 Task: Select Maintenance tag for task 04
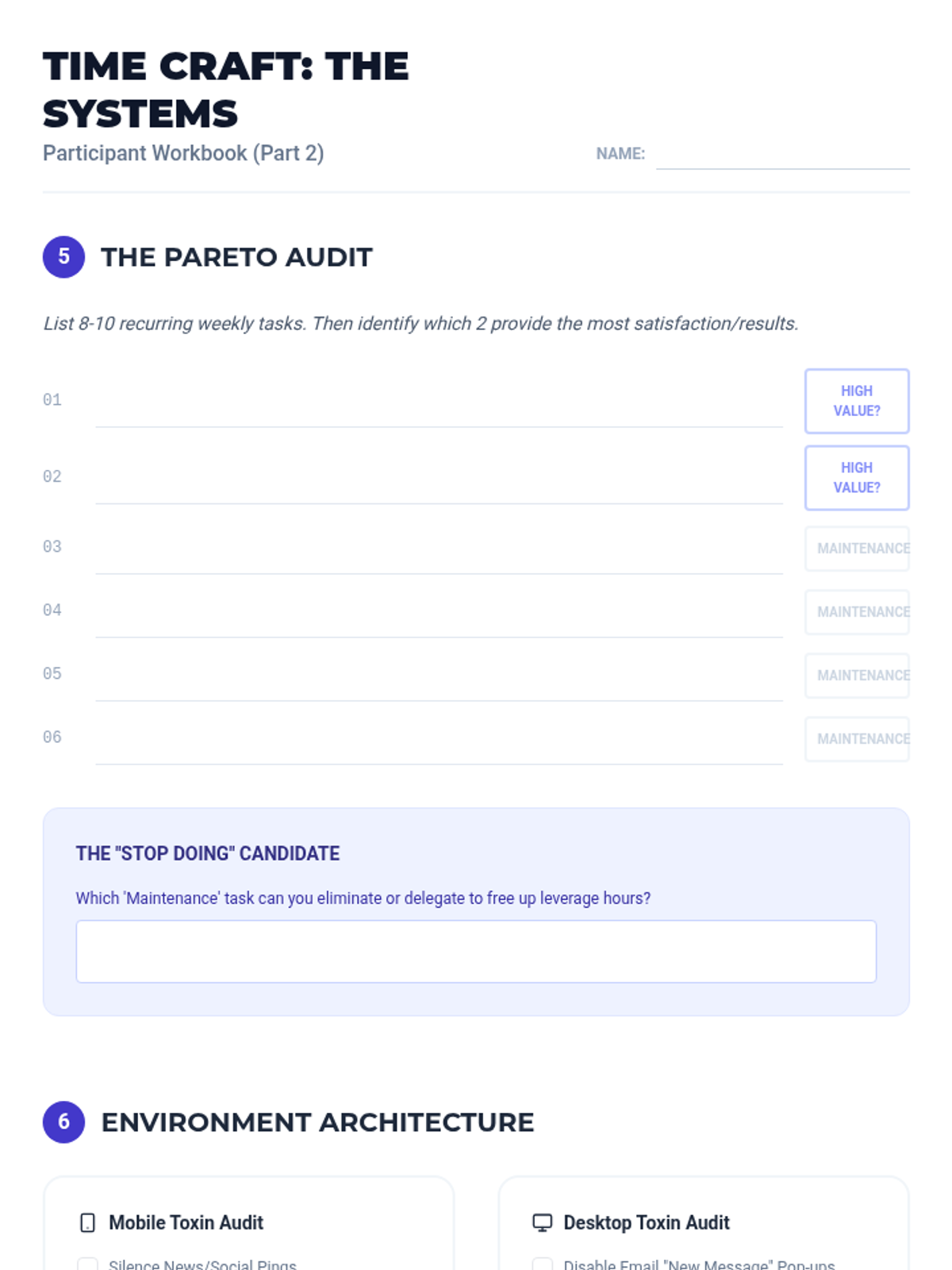857,612
